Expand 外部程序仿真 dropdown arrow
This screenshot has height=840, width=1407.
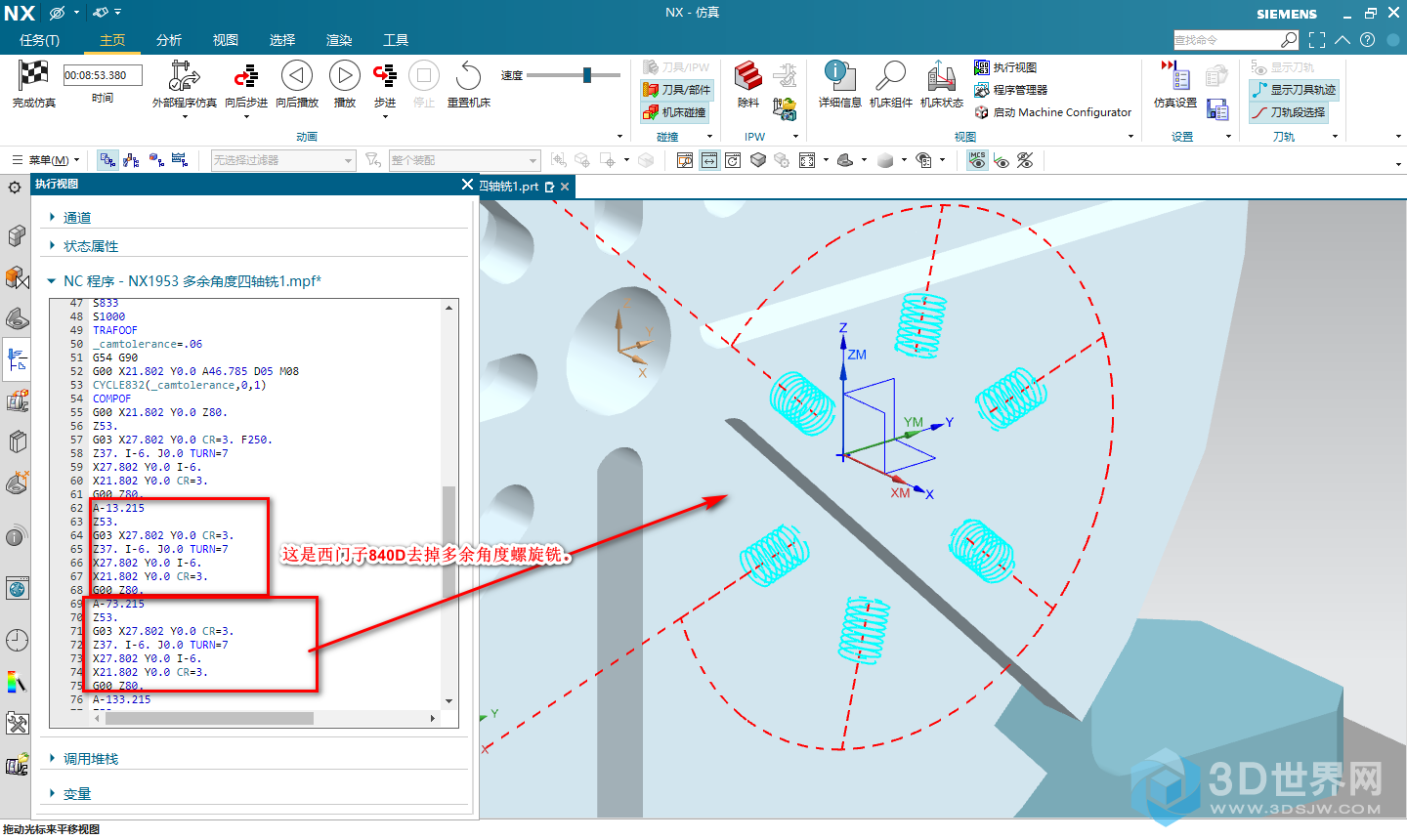click(185, 116)
